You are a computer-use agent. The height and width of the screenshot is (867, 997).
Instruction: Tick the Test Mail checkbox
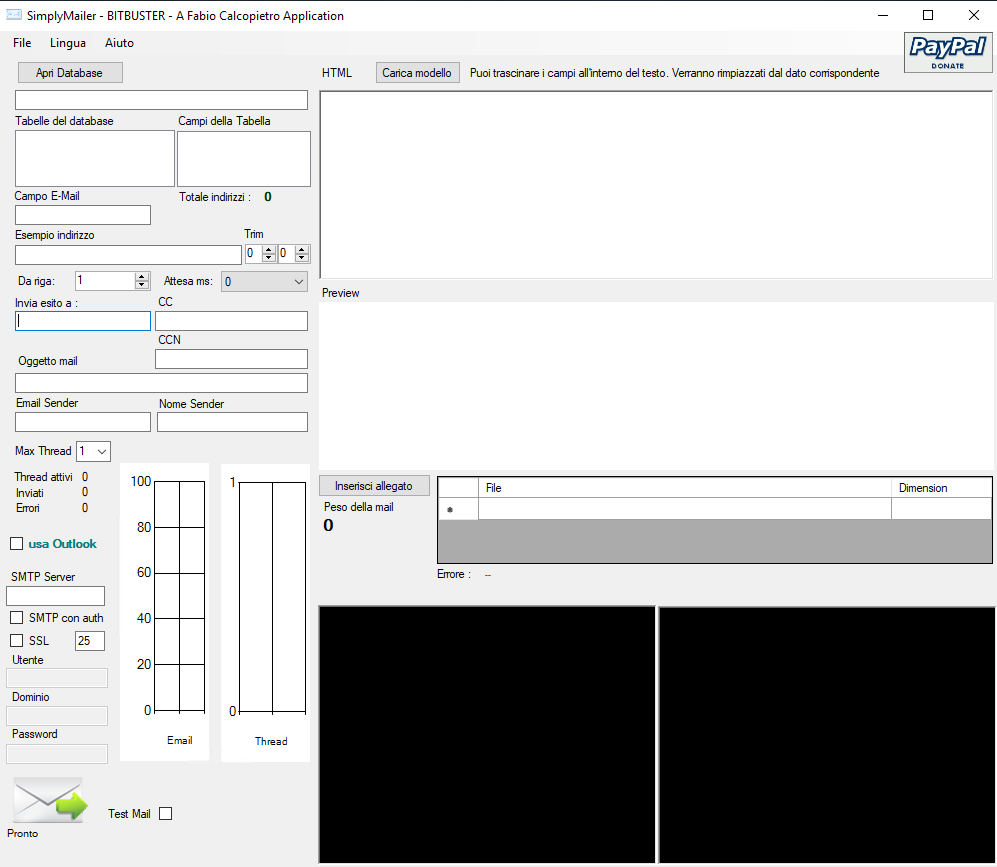[x=165, y=814]
